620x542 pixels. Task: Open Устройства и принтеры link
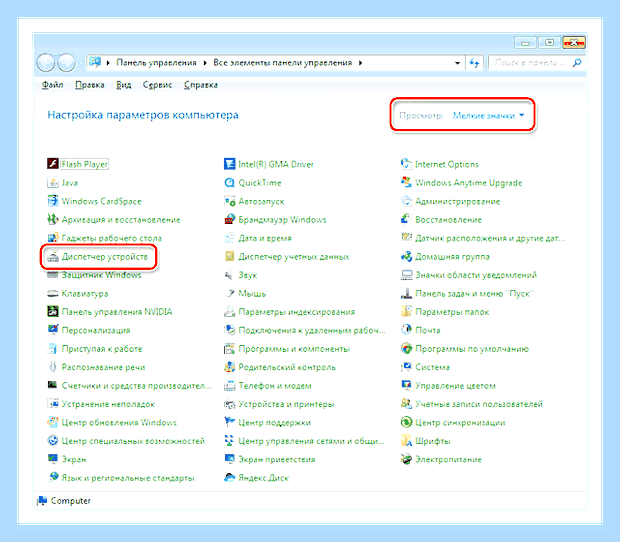[286, 404]
